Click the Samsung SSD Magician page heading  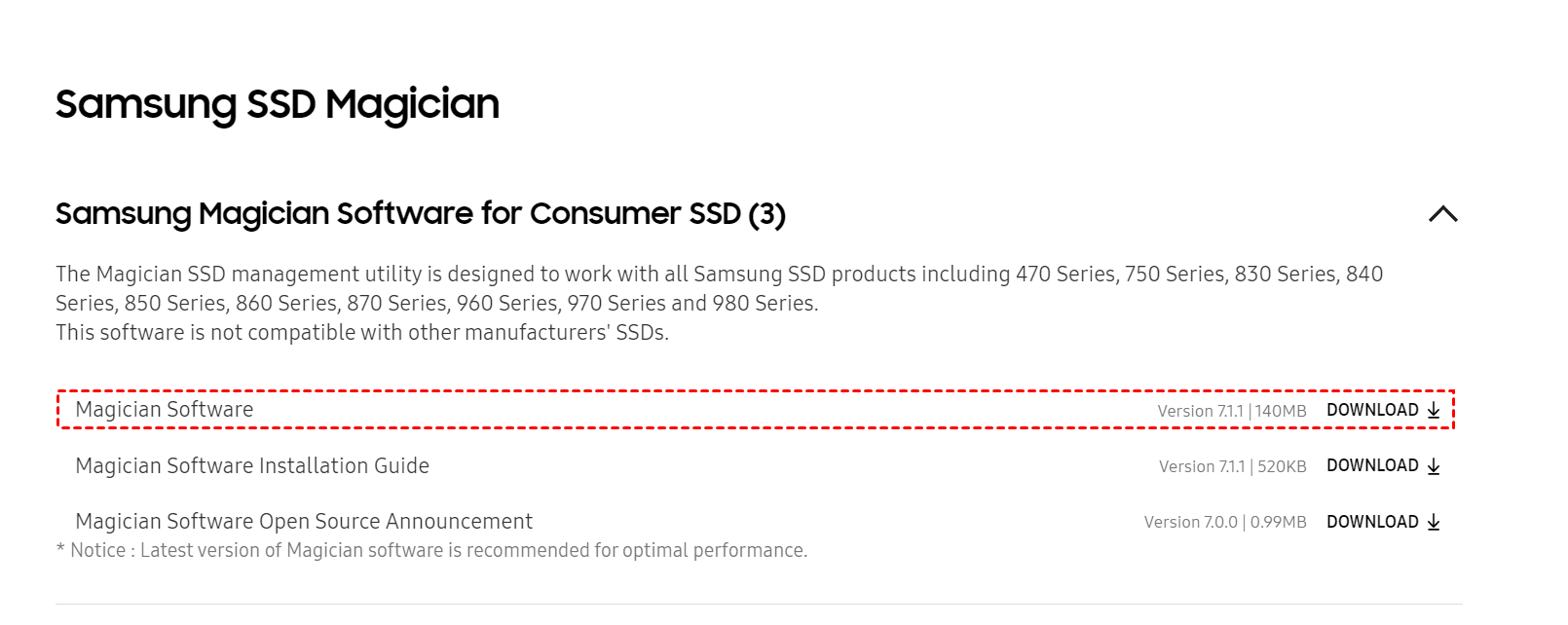tap(277, 104)
